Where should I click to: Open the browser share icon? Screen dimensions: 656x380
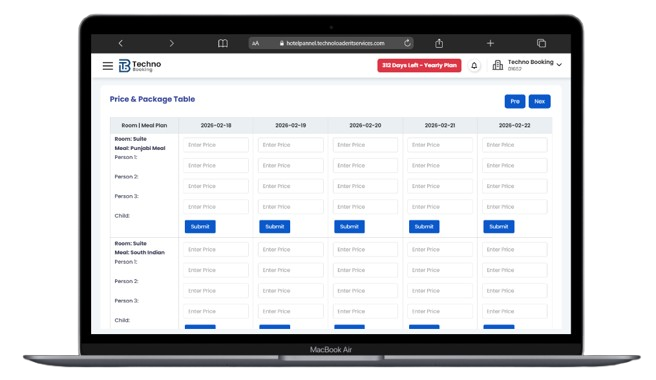(439, 43)
